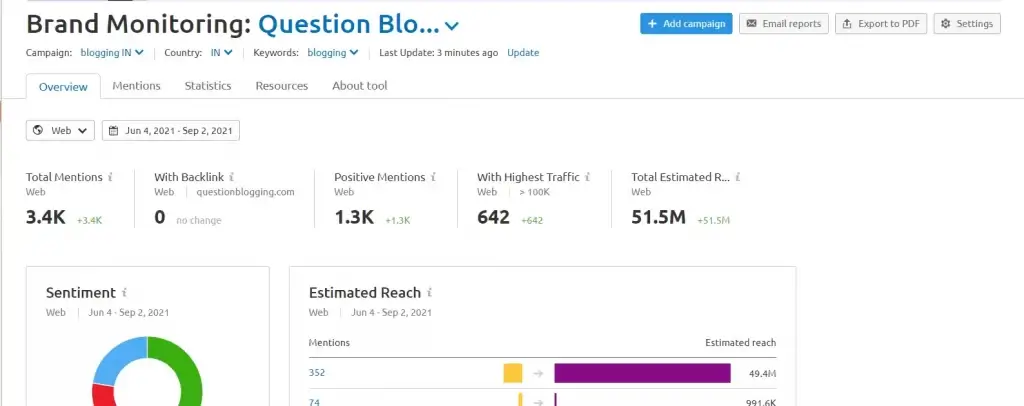Click info icon beside Sentiment heading

[124, 293]
